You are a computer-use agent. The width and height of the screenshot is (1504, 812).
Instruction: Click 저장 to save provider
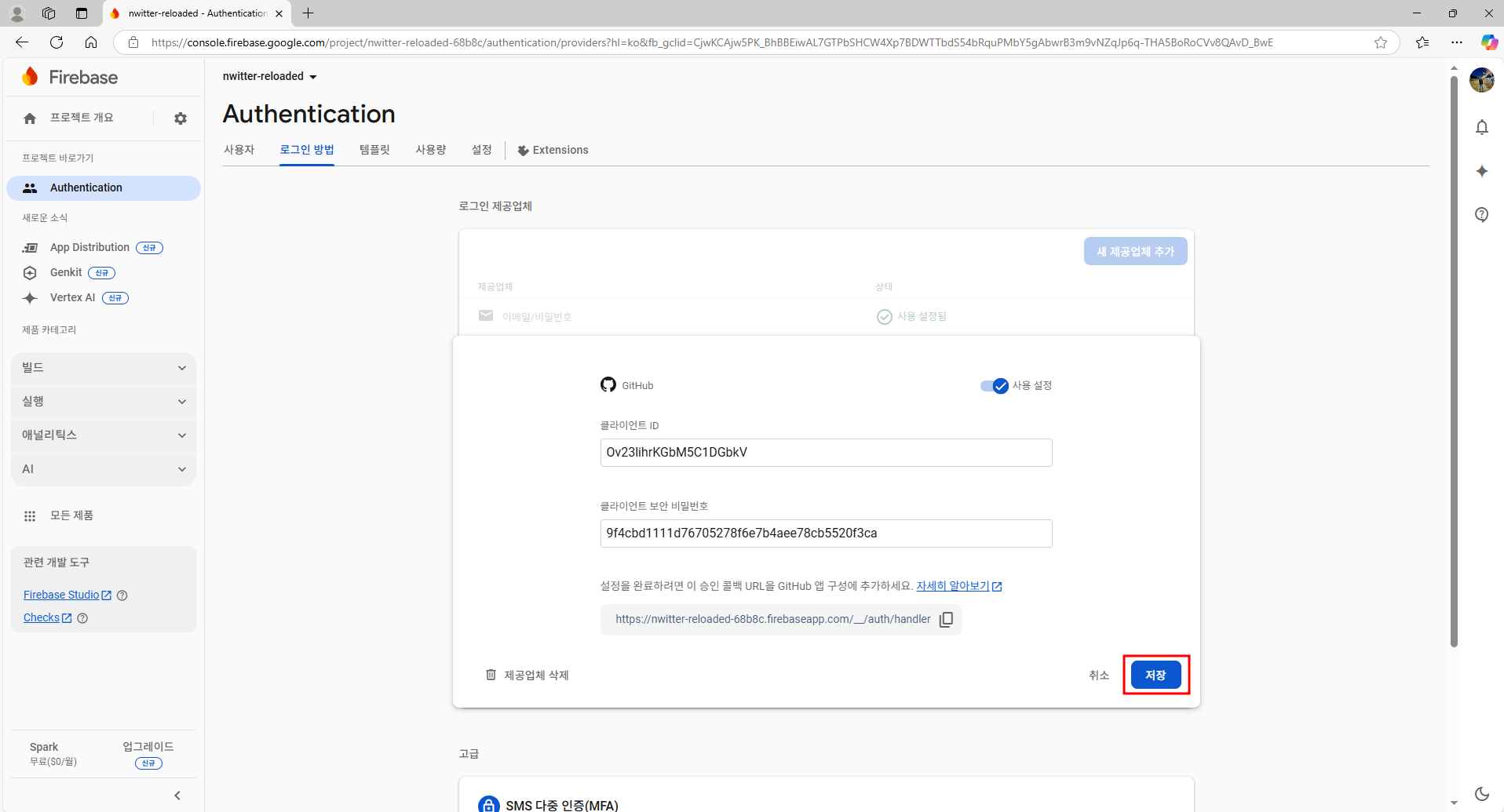1155,675
